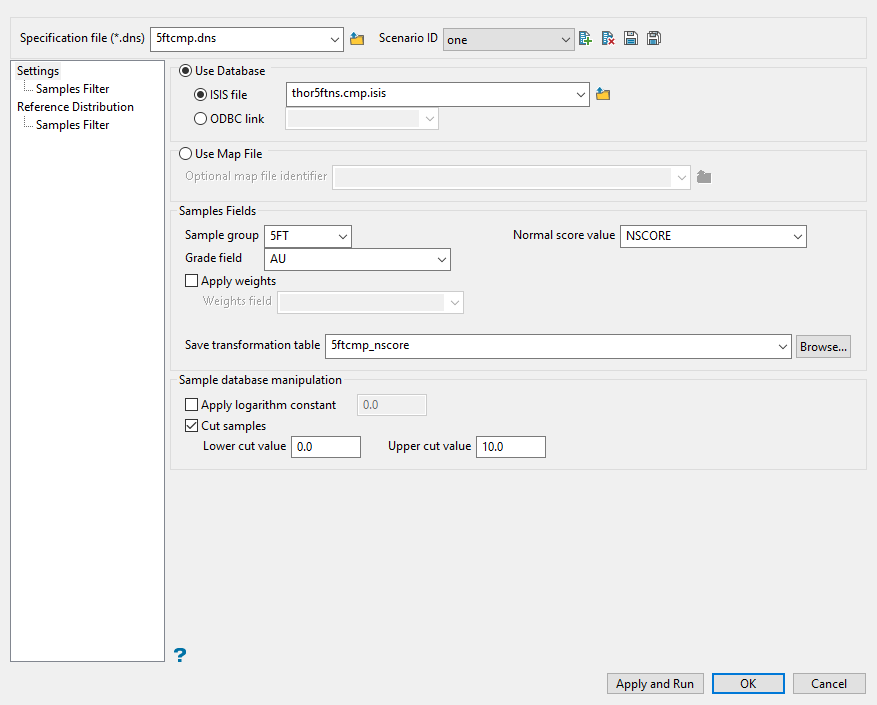Screen dimensions: 877x705
Task: Select Reference Distribution in the tree
Action: (x=75, y=107)
